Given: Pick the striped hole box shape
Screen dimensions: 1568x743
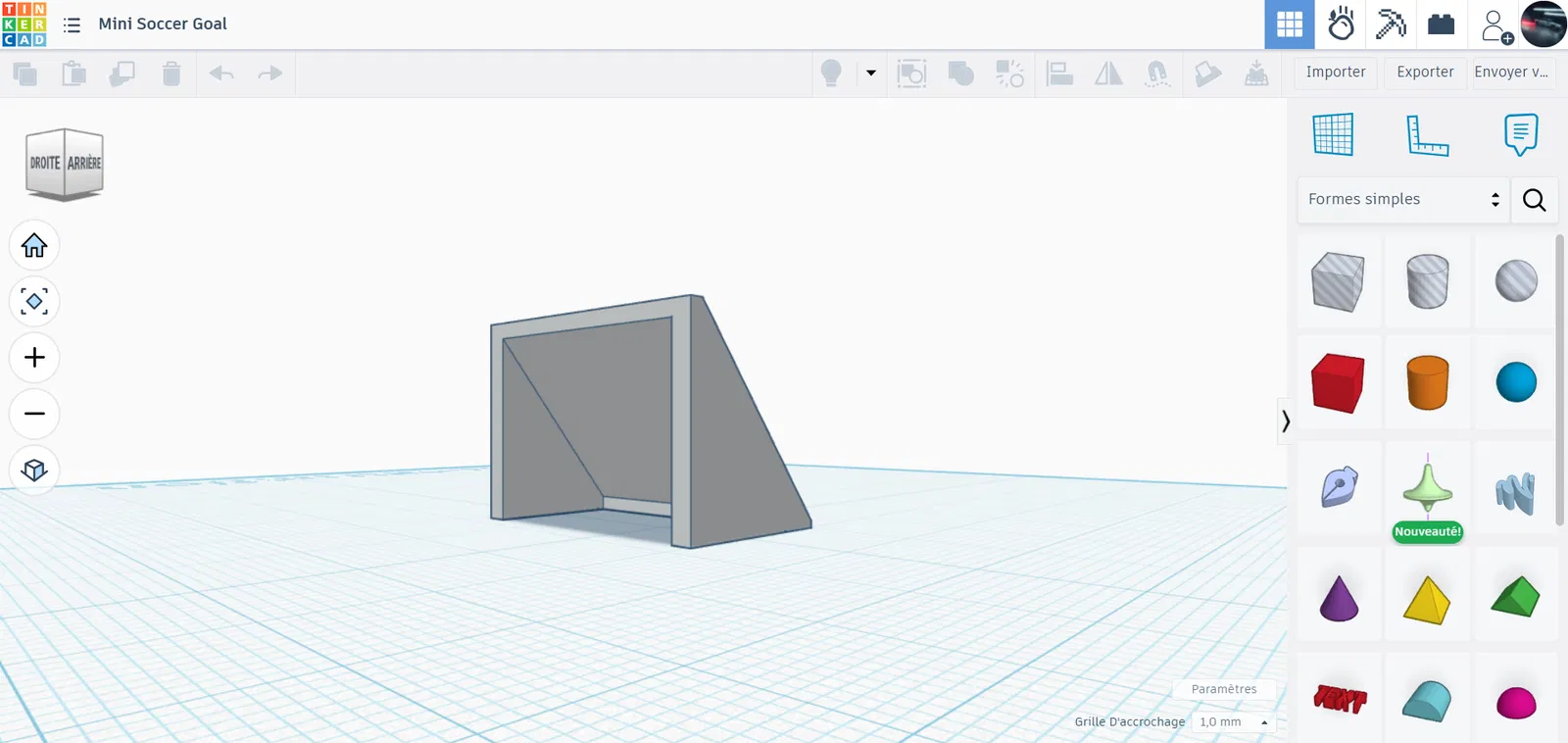Looking at the screenshot, I should coord(1339,281).
